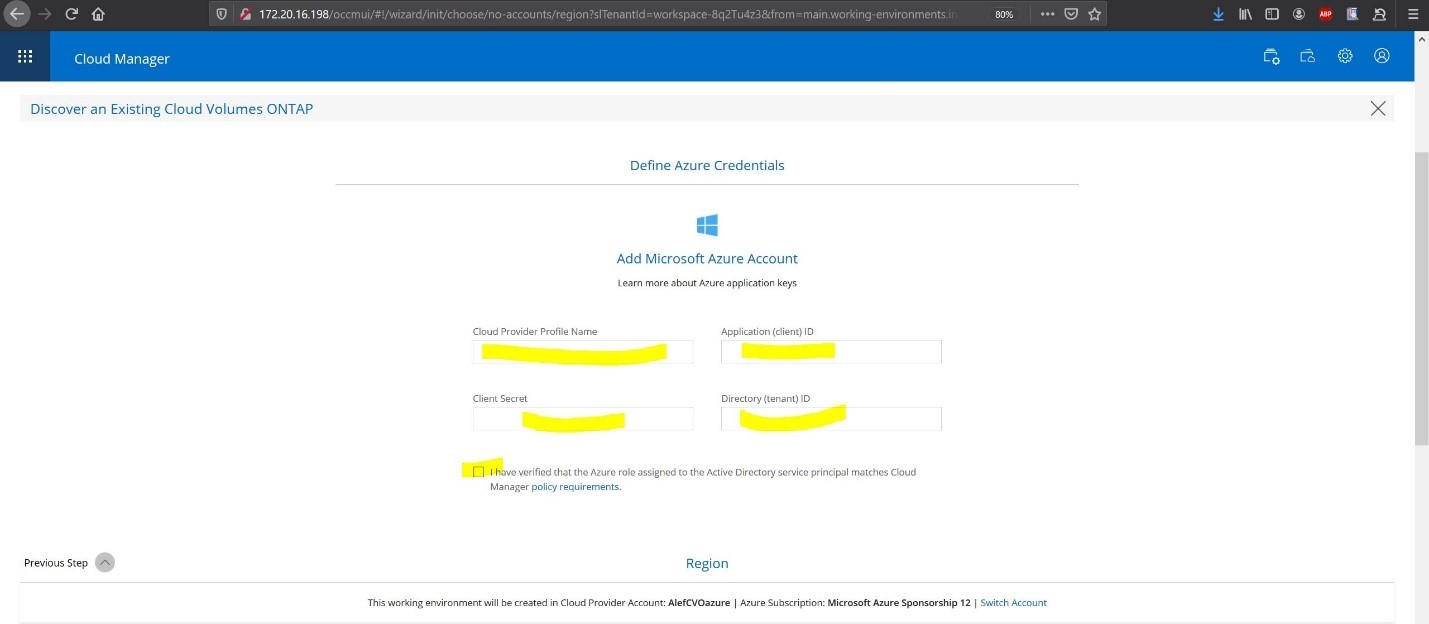Go back using the browser back arrow
Screen dimensions: 1429x624
(17, 15)
